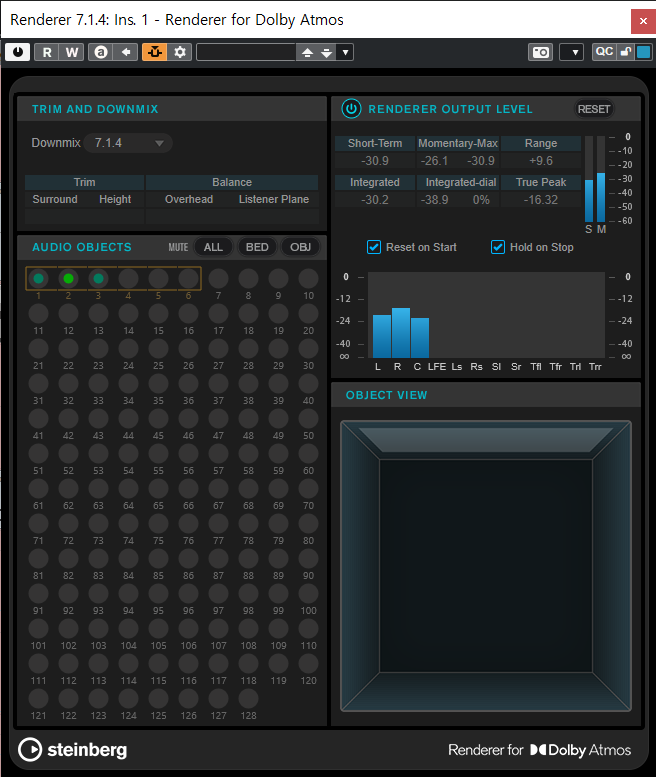Open the Downmix 7.1.4 dropdown
Image resolution: width=656 pixels, height=777 pixels.
pos(128,143)
